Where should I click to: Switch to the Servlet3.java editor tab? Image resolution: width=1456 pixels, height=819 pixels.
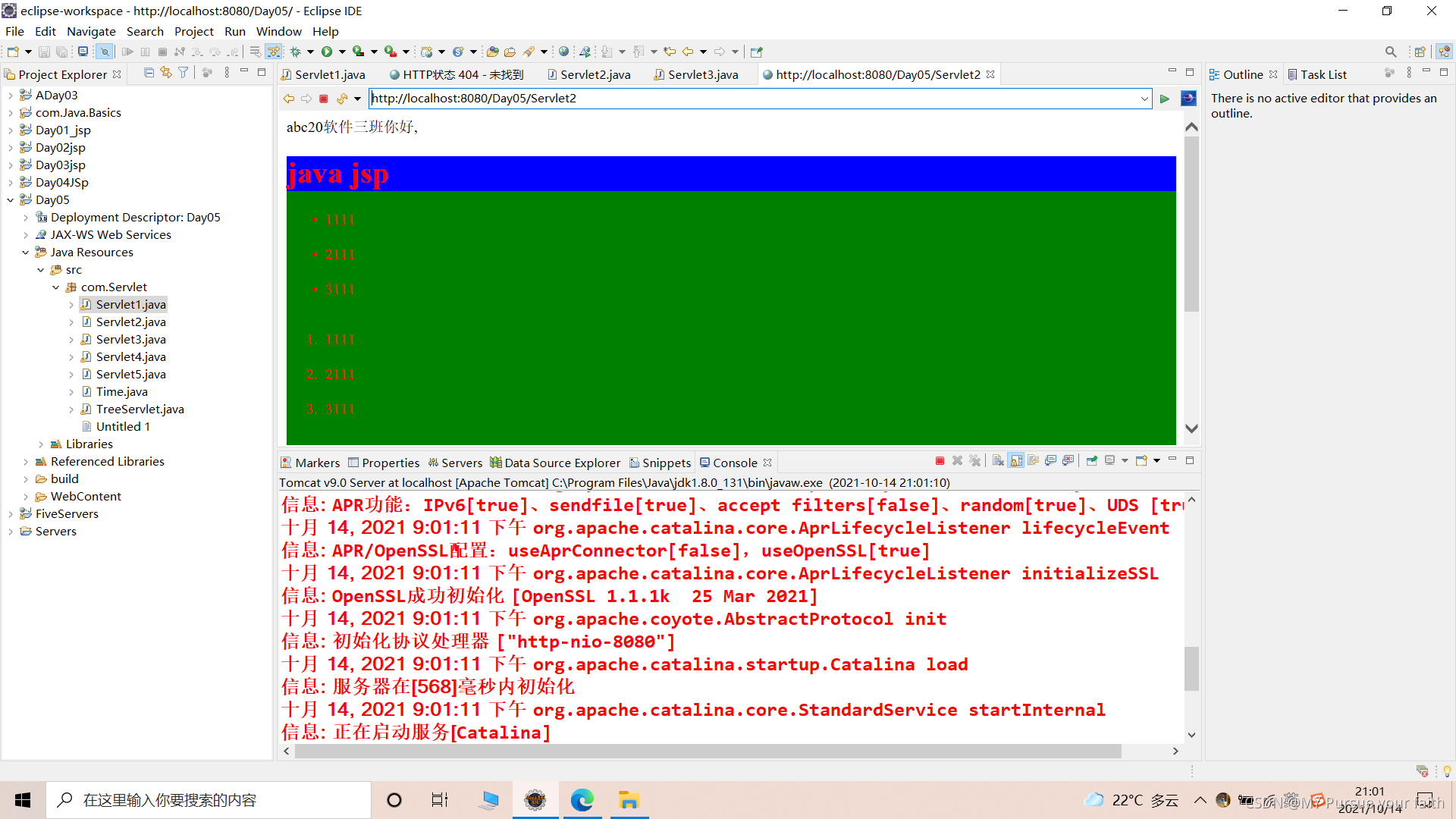click(x=702, y=74)
